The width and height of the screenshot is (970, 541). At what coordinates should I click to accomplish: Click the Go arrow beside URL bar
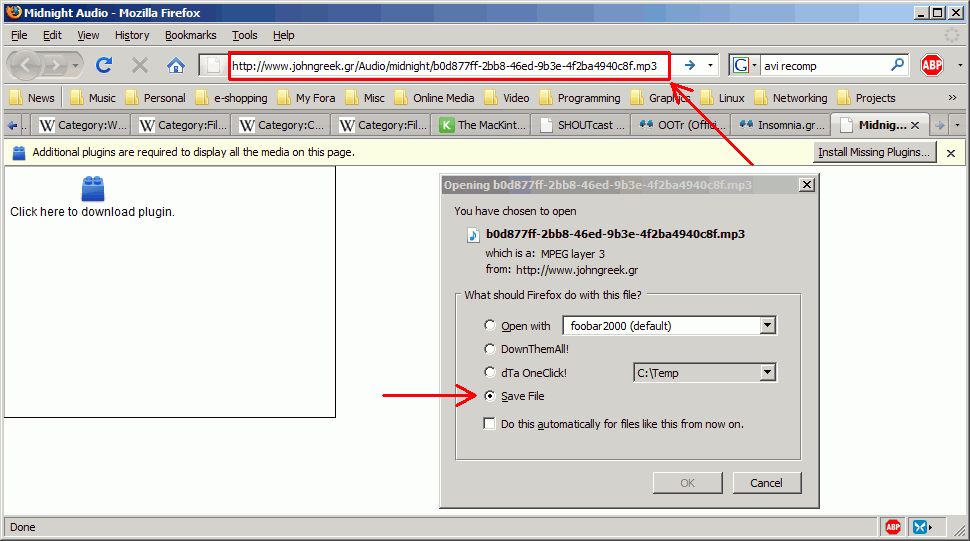point(689,65)
